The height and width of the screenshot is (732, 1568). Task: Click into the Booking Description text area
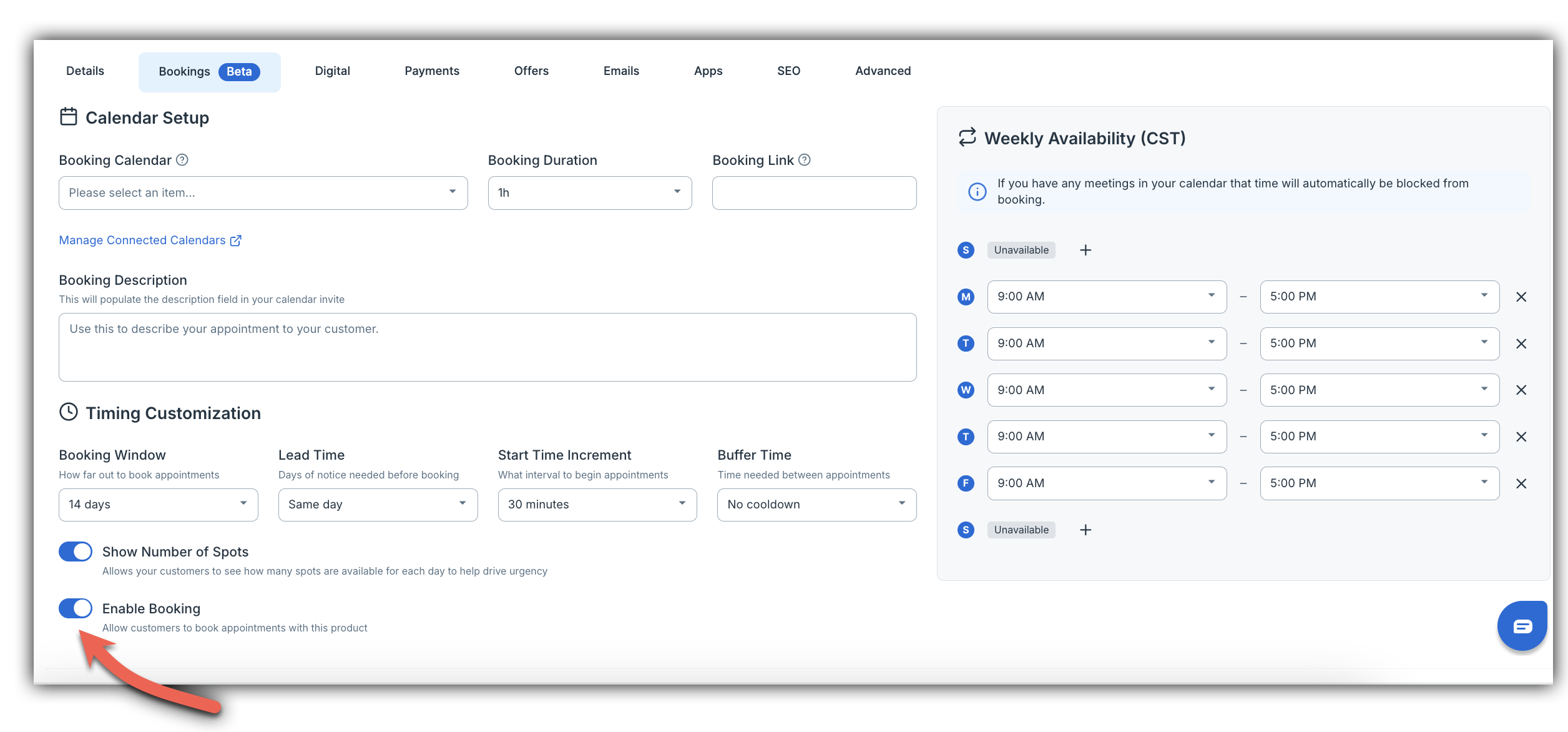pyautogui.click(x=487, y=347)
